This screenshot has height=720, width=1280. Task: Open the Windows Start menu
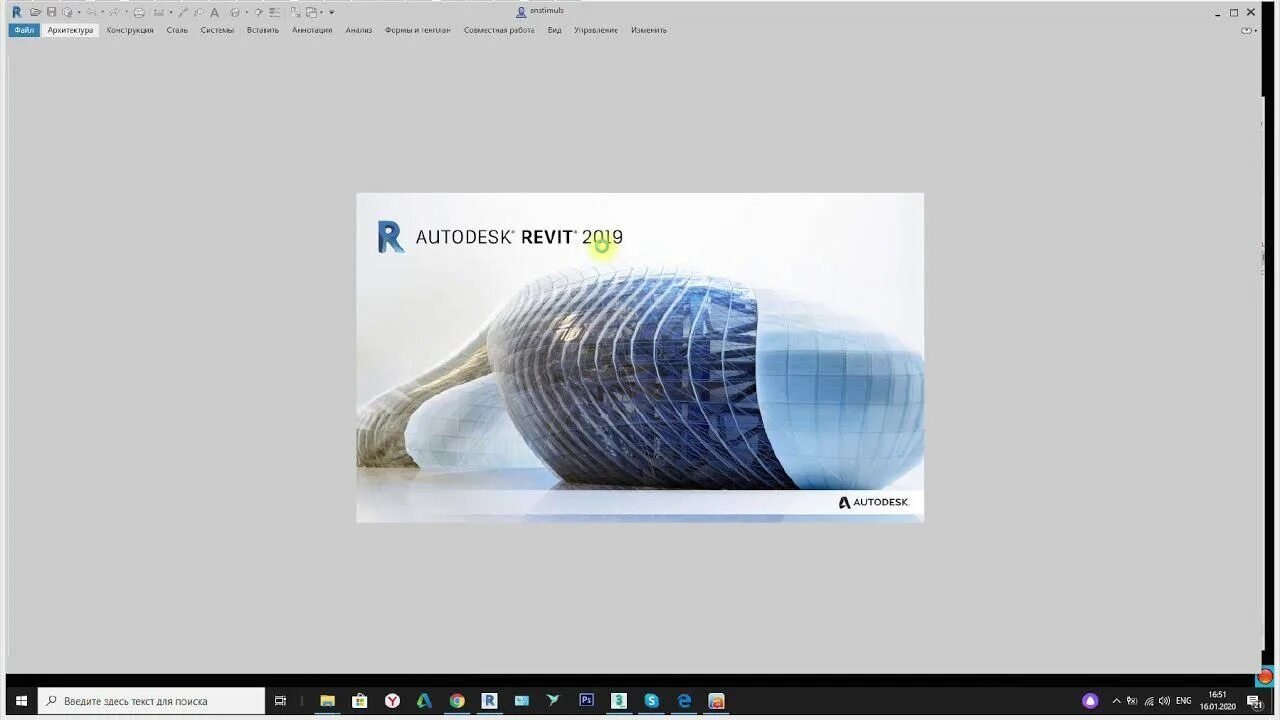[21, 701]
